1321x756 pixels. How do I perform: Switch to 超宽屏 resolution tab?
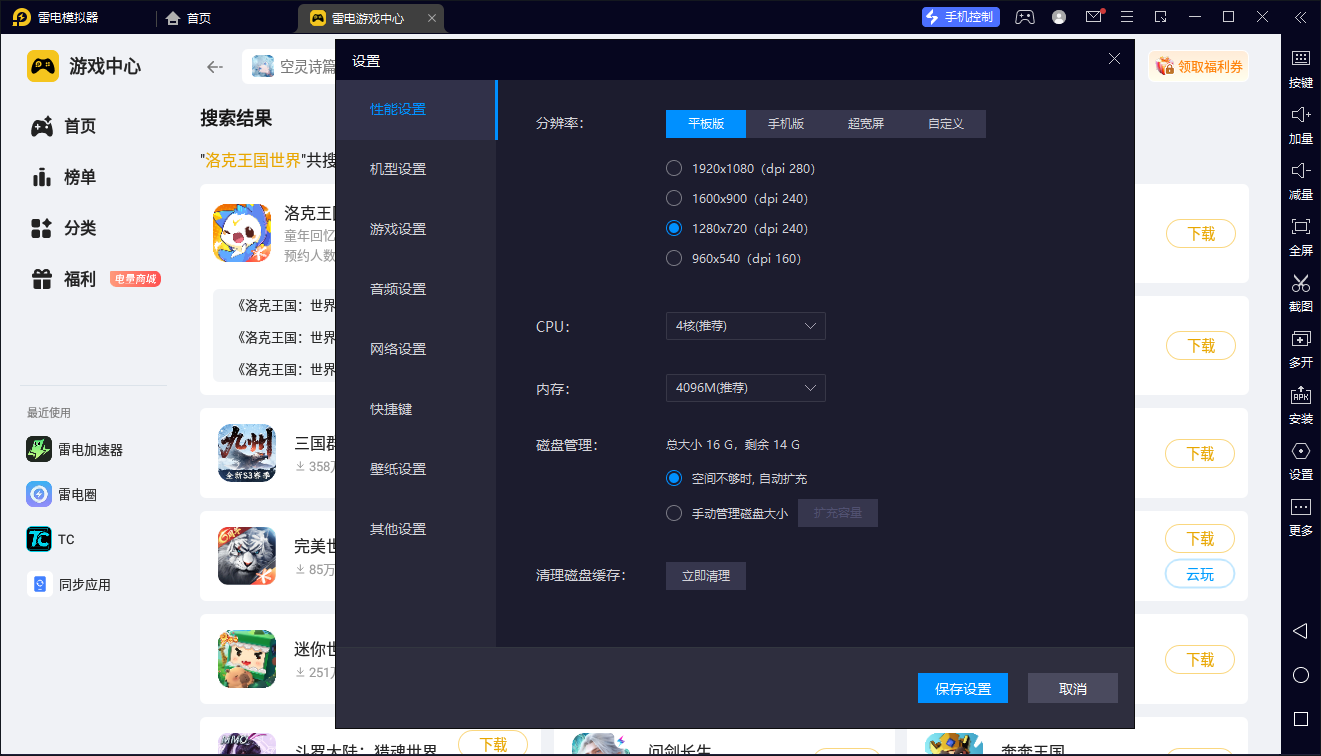(866, 124)
